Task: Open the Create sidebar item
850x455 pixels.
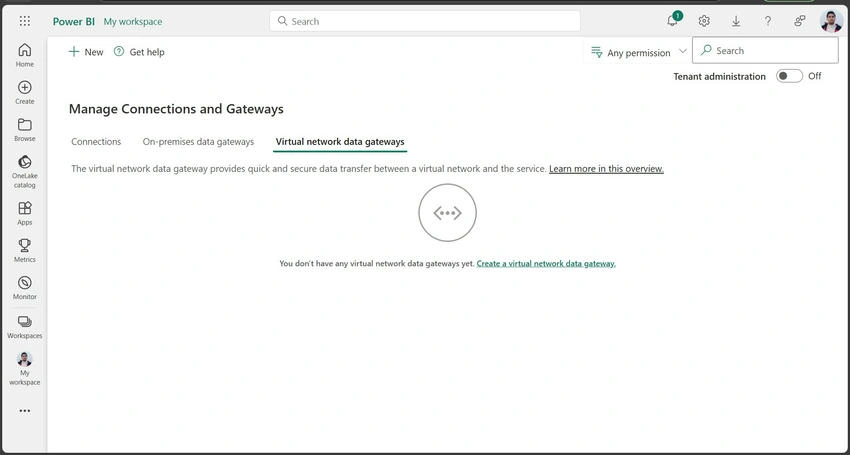Action: 24,93
